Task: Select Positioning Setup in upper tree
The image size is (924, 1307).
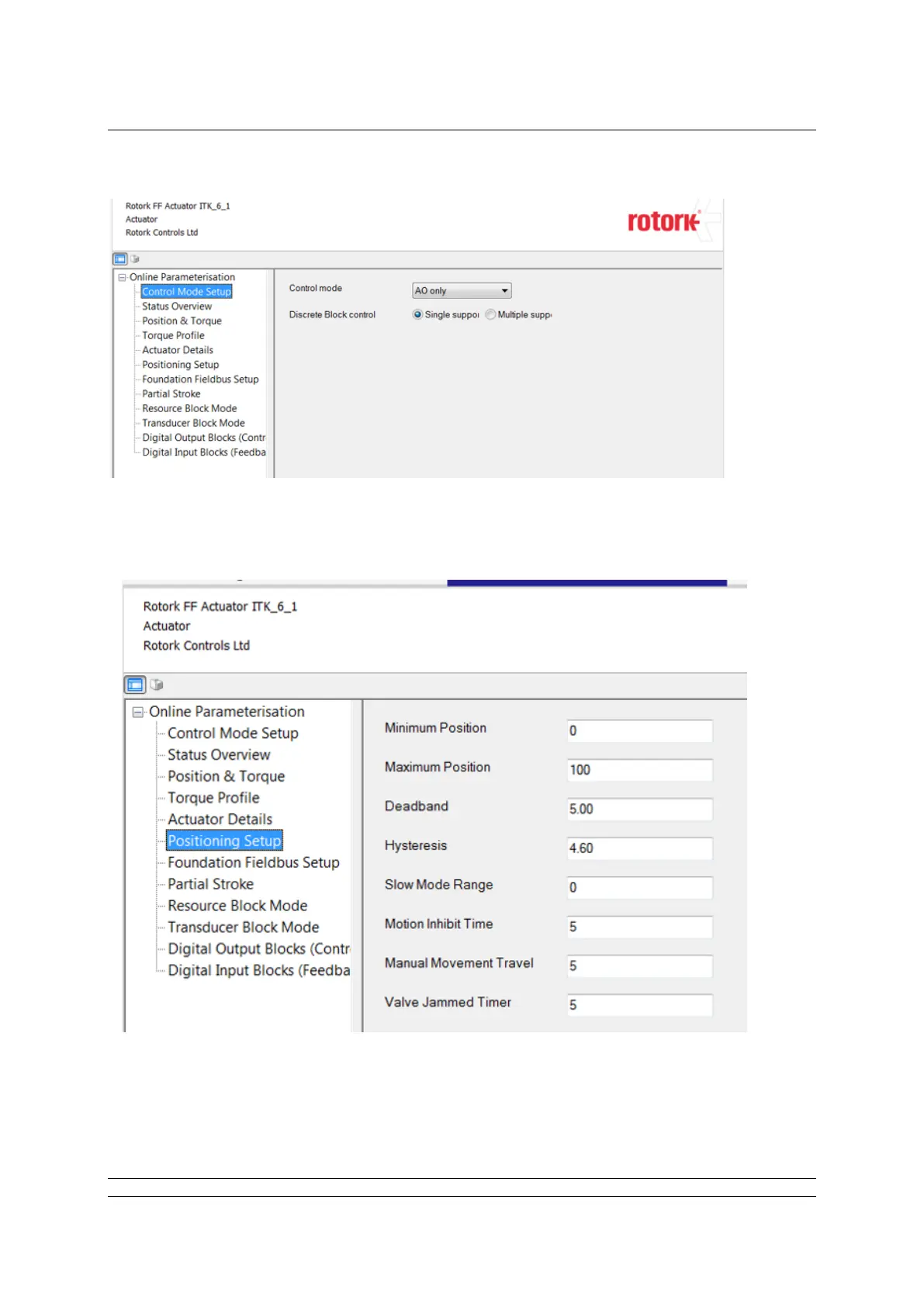Action: [181, 365]
